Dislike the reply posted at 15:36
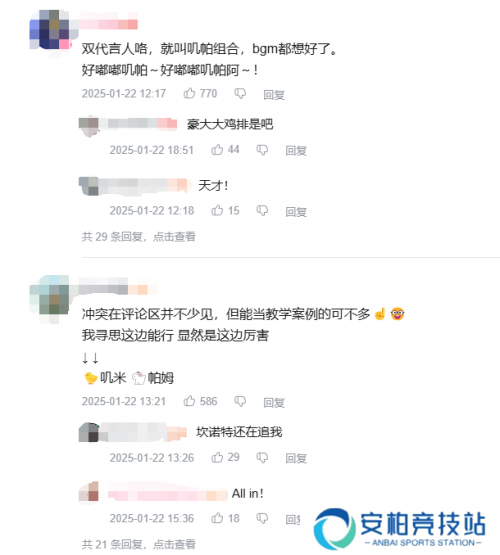The image size is (500, 555). click(262, 519)
